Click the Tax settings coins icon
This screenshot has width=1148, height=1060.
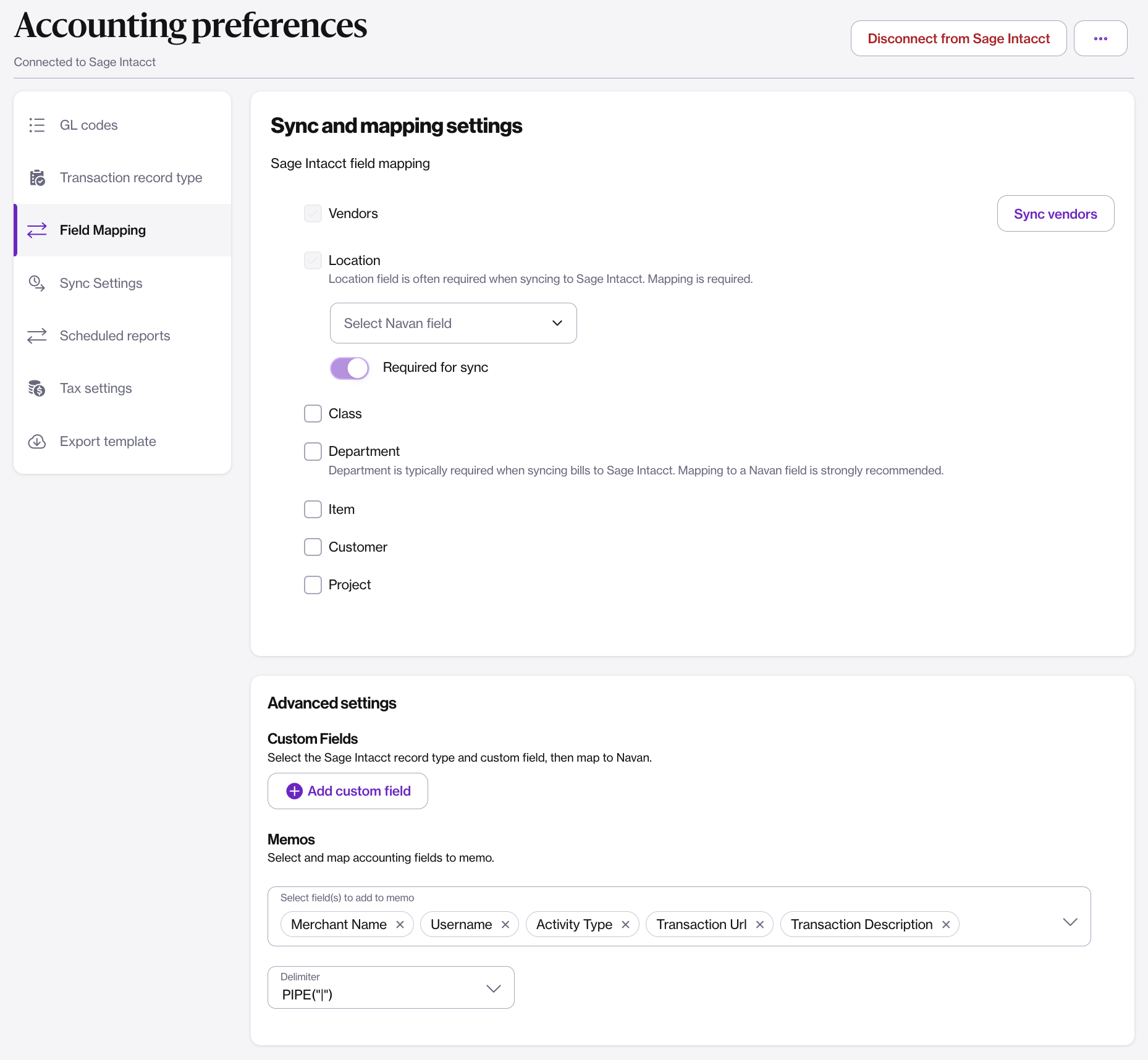[37, 389]
